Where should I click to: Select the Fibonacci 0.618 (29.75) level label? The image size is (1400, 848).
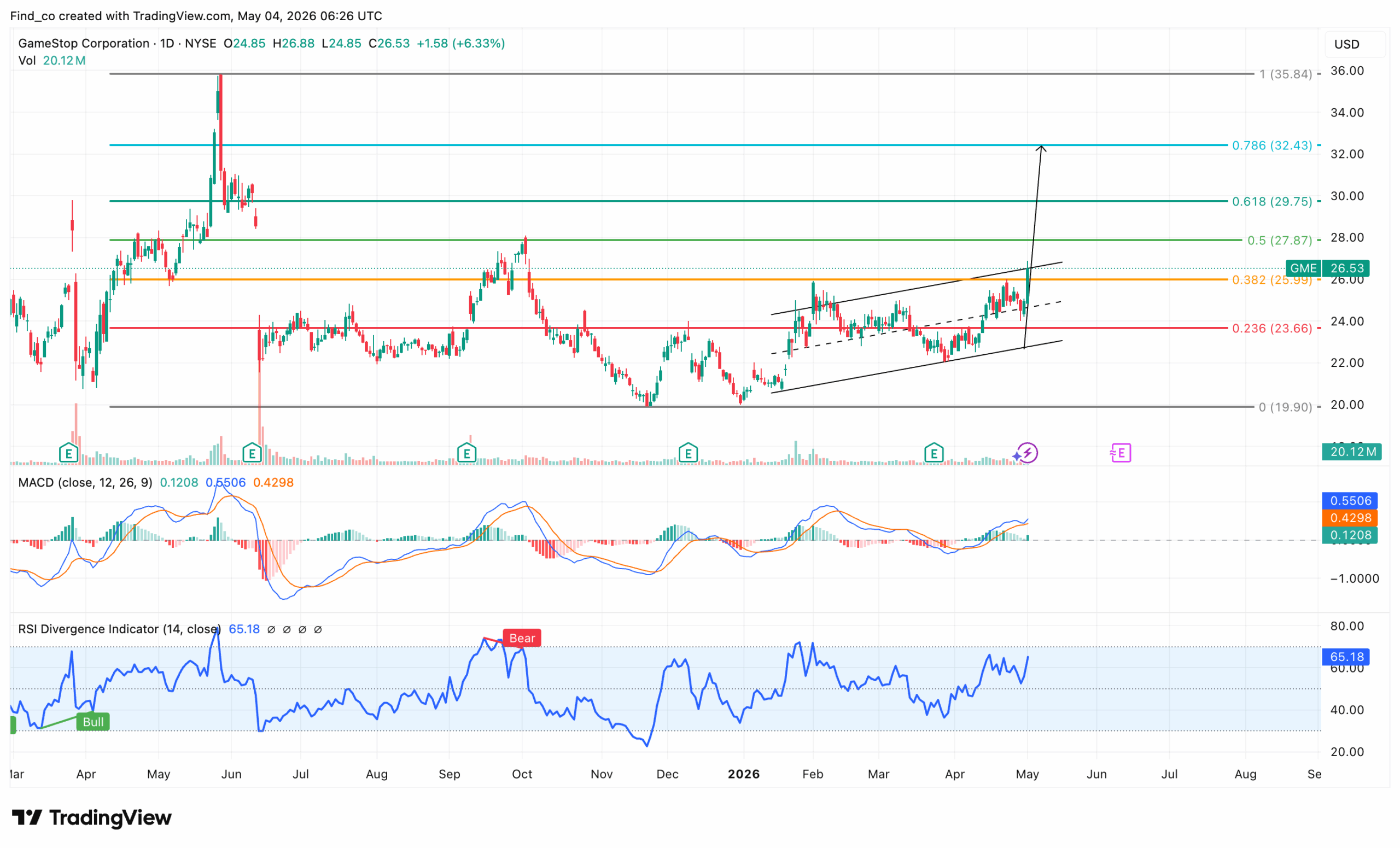point(1272,202)
